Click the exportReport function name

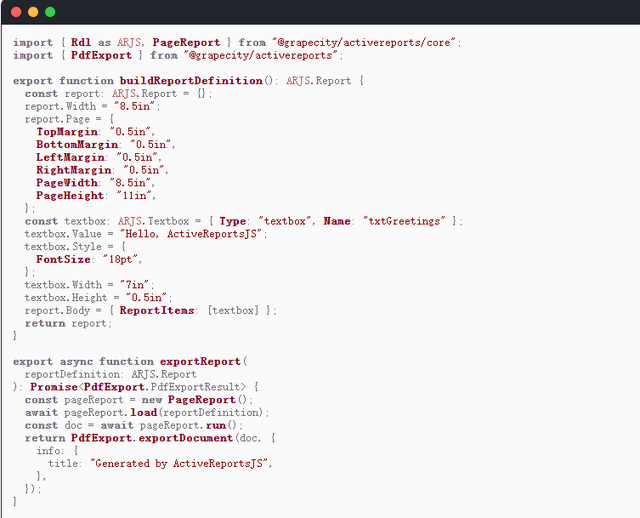[x=199, y=361]
